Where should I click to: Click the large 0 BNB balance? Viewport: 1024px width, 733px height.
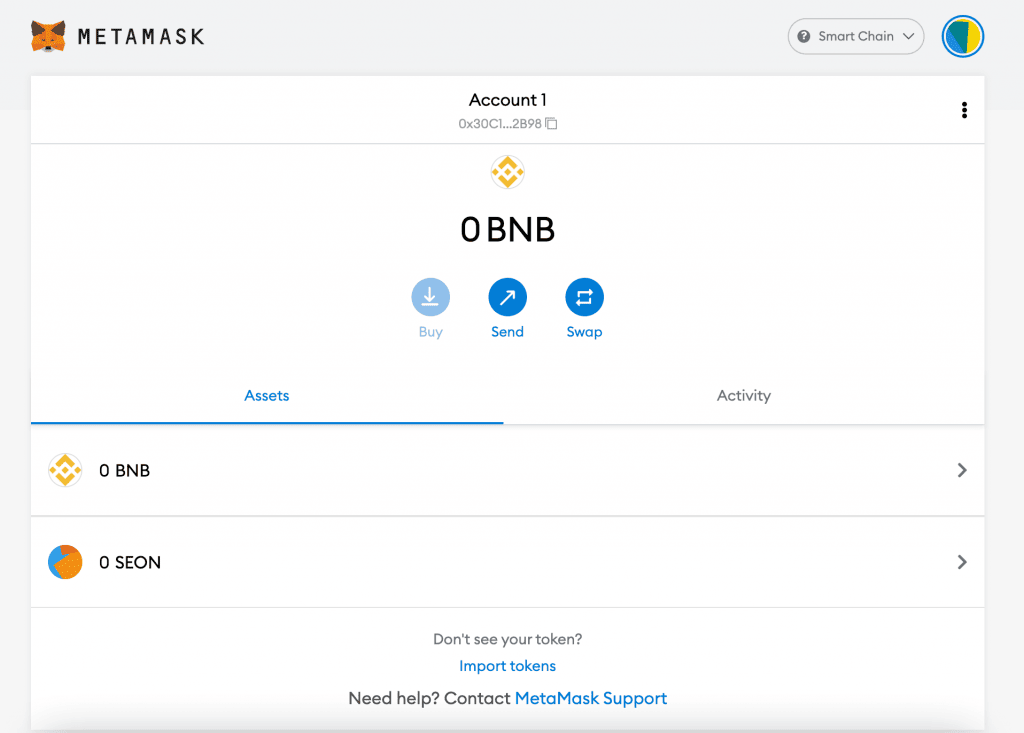(x=507, y=230)
